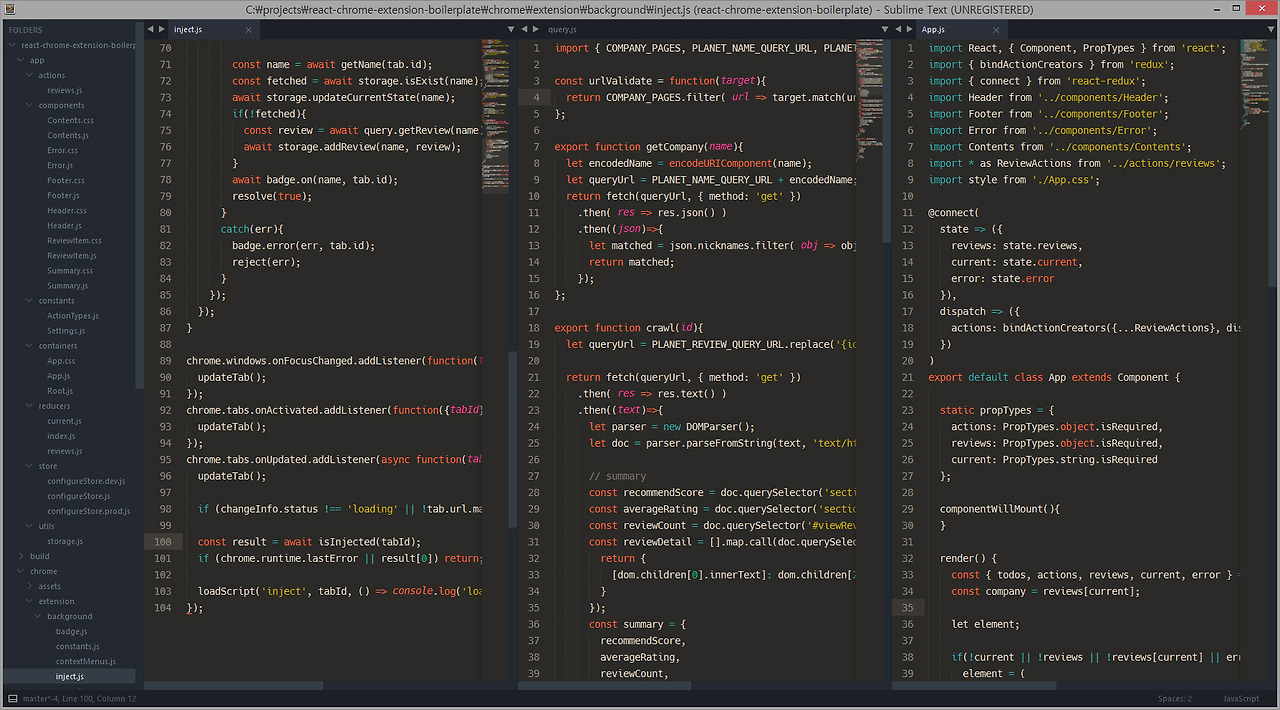Click previous-tab arrow left of App.js tab
Viewport: 1280px width, 710px height.
[898, 30]
